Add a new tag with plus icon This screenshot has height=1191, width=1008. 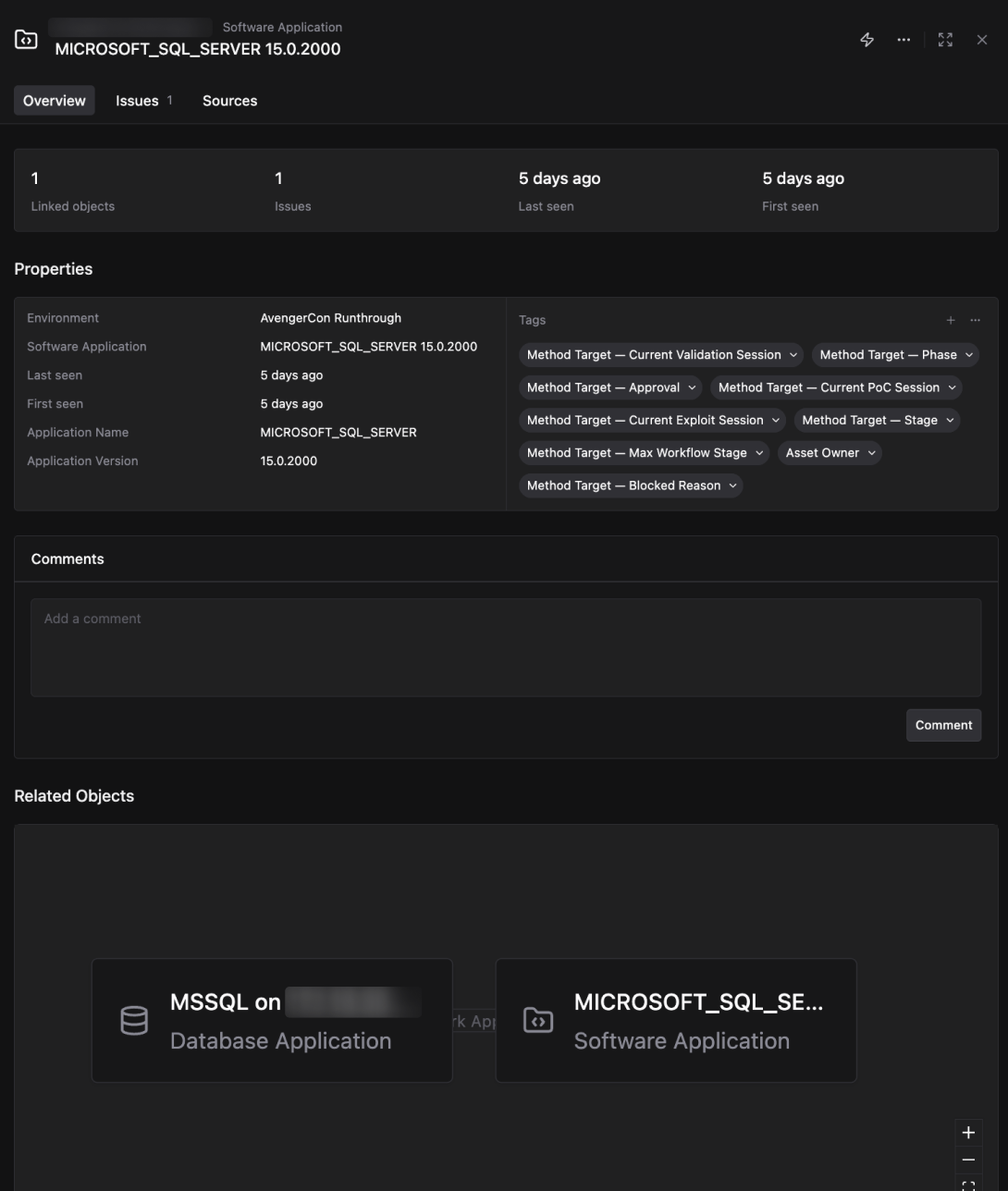click(951, 320)
